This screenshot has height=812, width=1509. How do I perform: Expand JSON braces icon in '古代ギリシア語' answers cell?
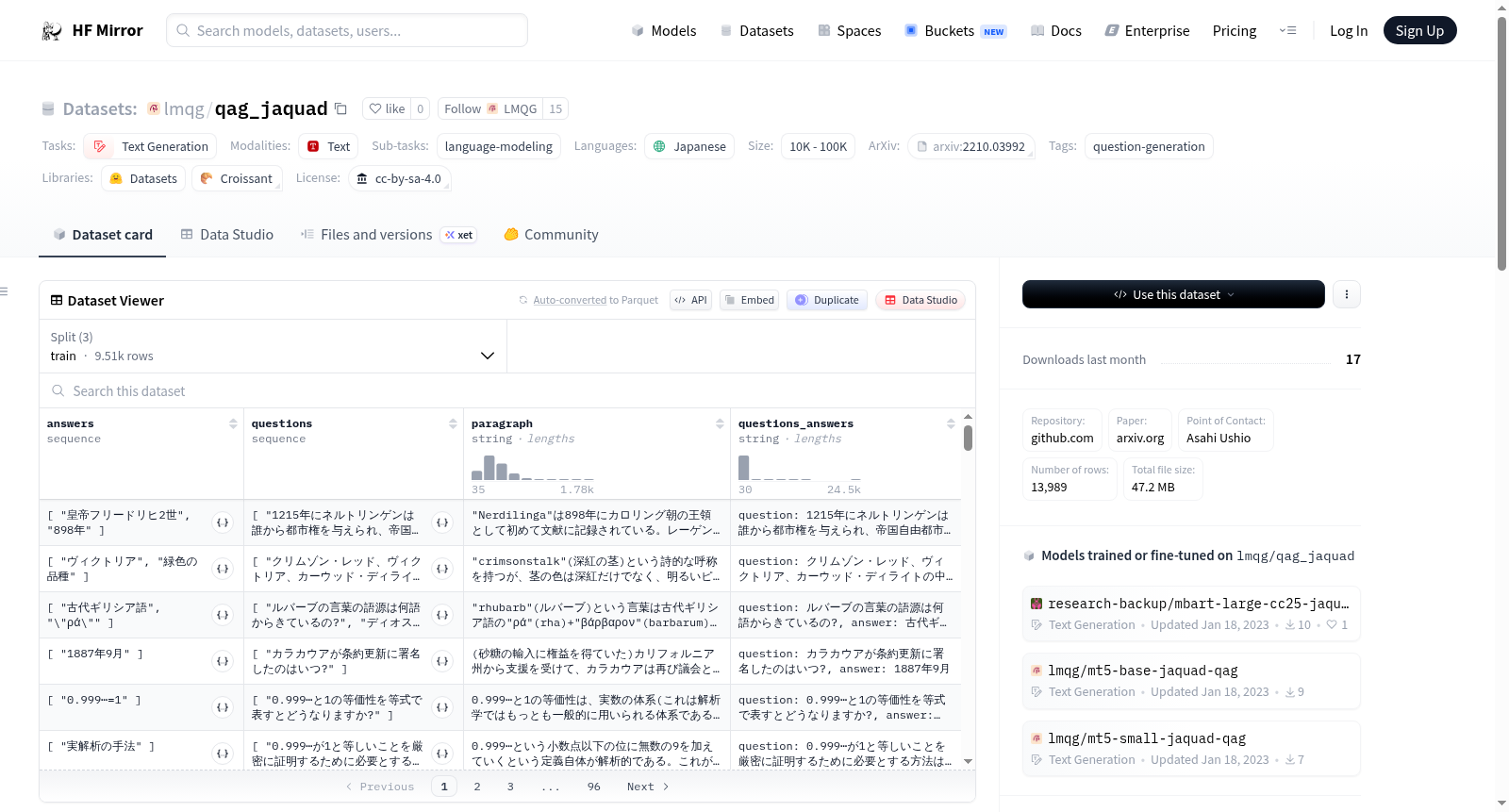pyautogui.click(x=223, y=615)
